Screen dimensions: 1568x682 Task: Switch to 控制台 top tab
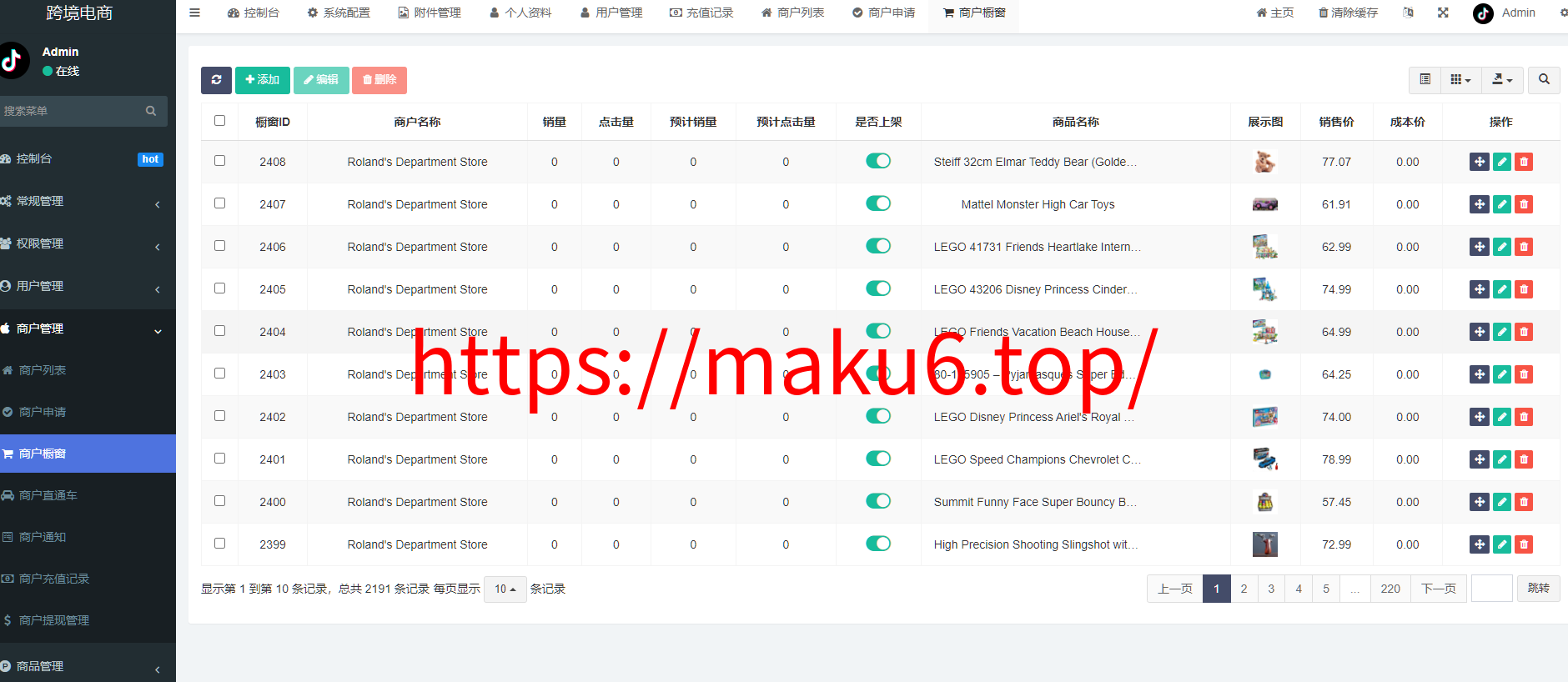(x=254, y=13)
